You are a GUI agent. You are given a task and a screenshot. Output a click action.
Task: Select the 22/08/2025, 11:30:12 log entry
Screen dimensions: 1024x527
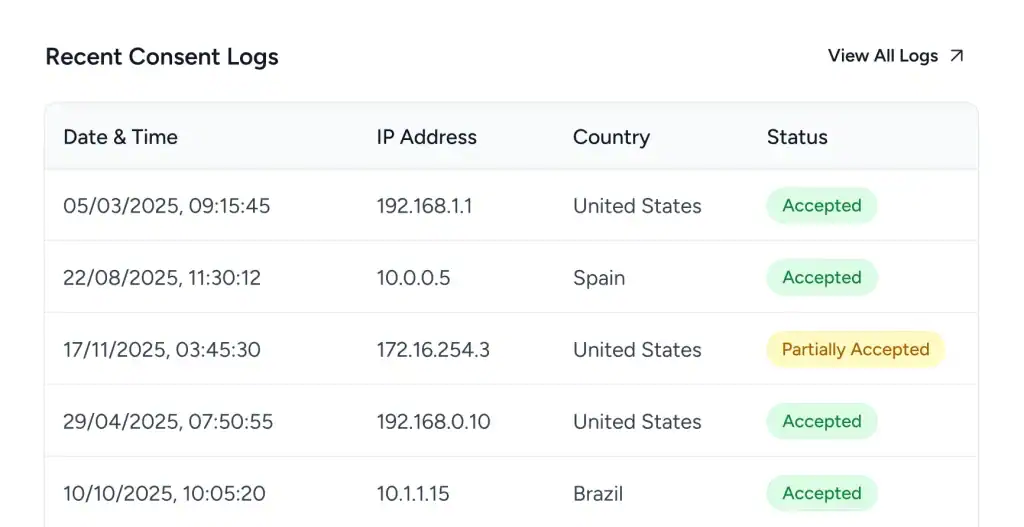pos(511,278)
